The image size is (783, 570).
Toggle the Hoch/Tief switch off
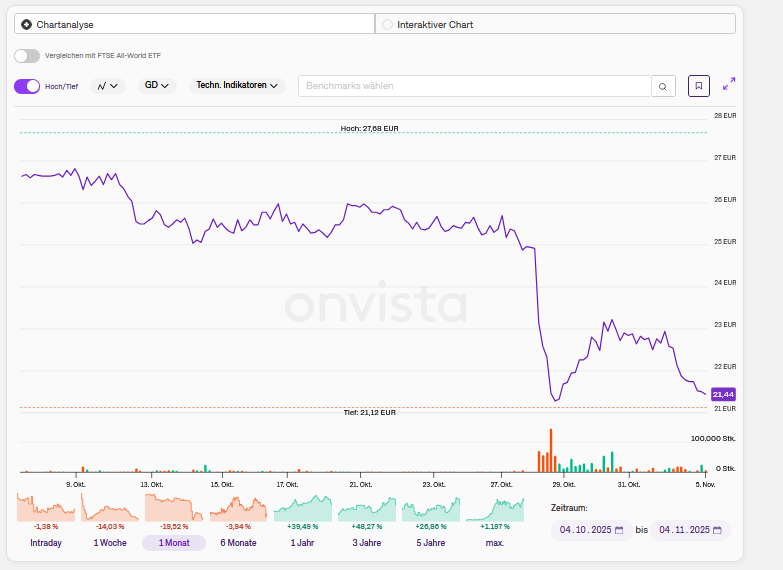tap(27, 86)
